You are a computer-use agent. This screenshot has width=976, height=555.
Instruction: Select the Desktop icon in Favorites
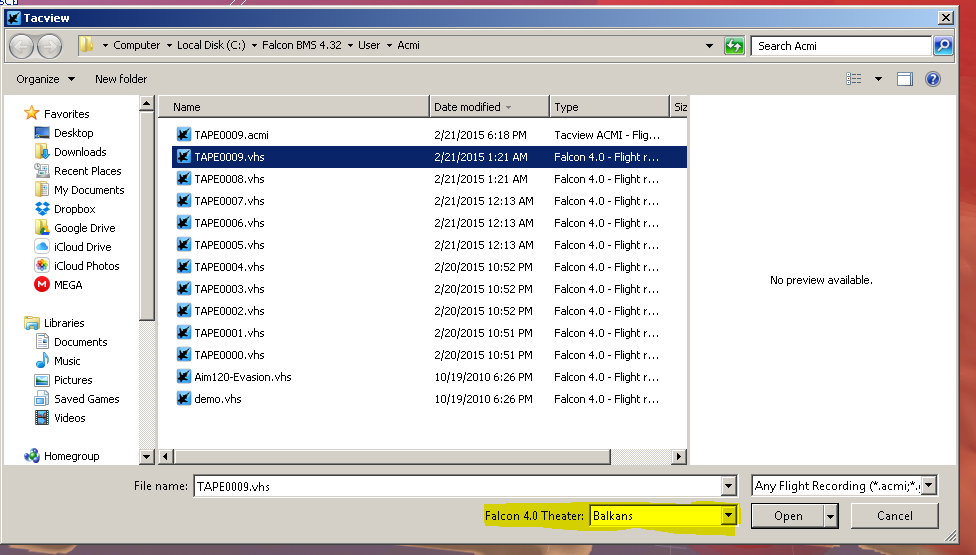coord(42,133)
